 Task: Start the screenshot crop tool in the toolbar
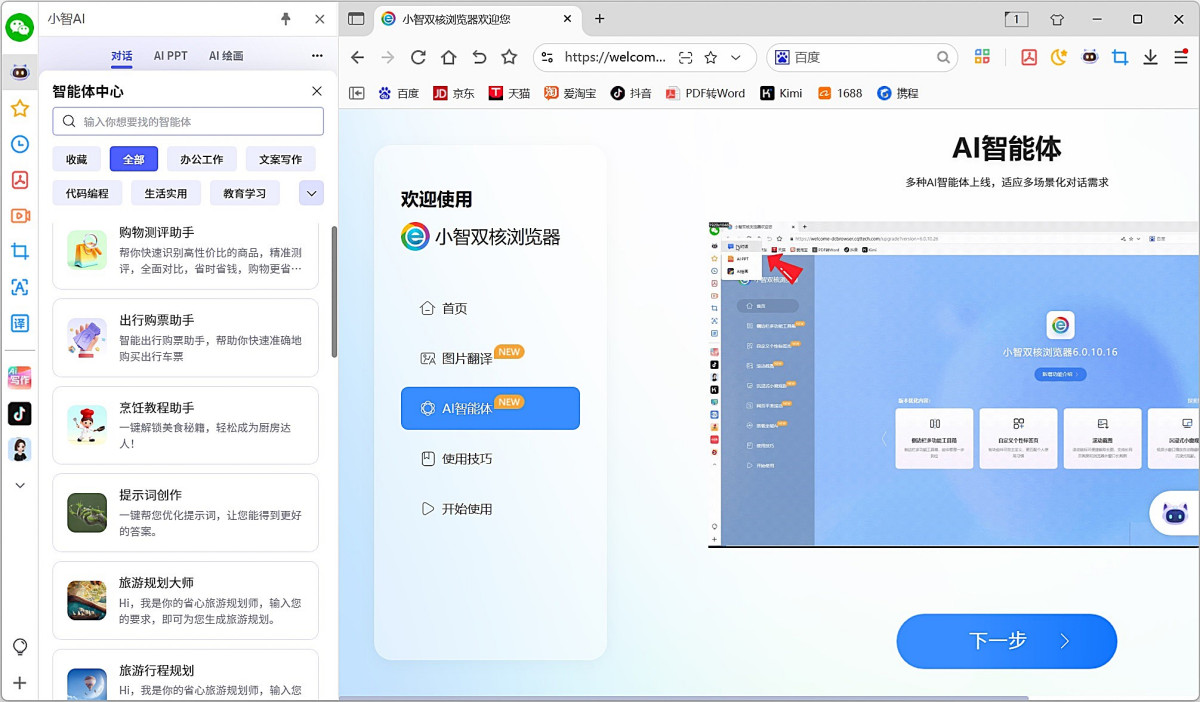tap(1122, 58)
